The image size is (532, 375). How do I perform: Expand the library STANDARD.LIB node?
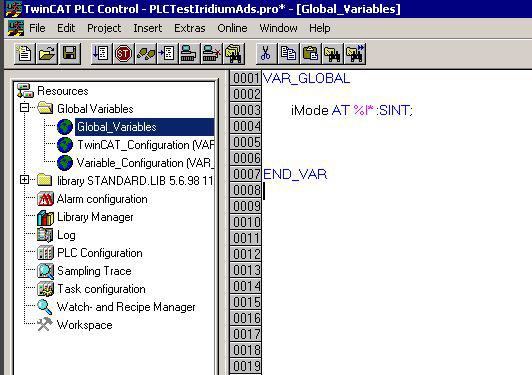click(24, 180)
